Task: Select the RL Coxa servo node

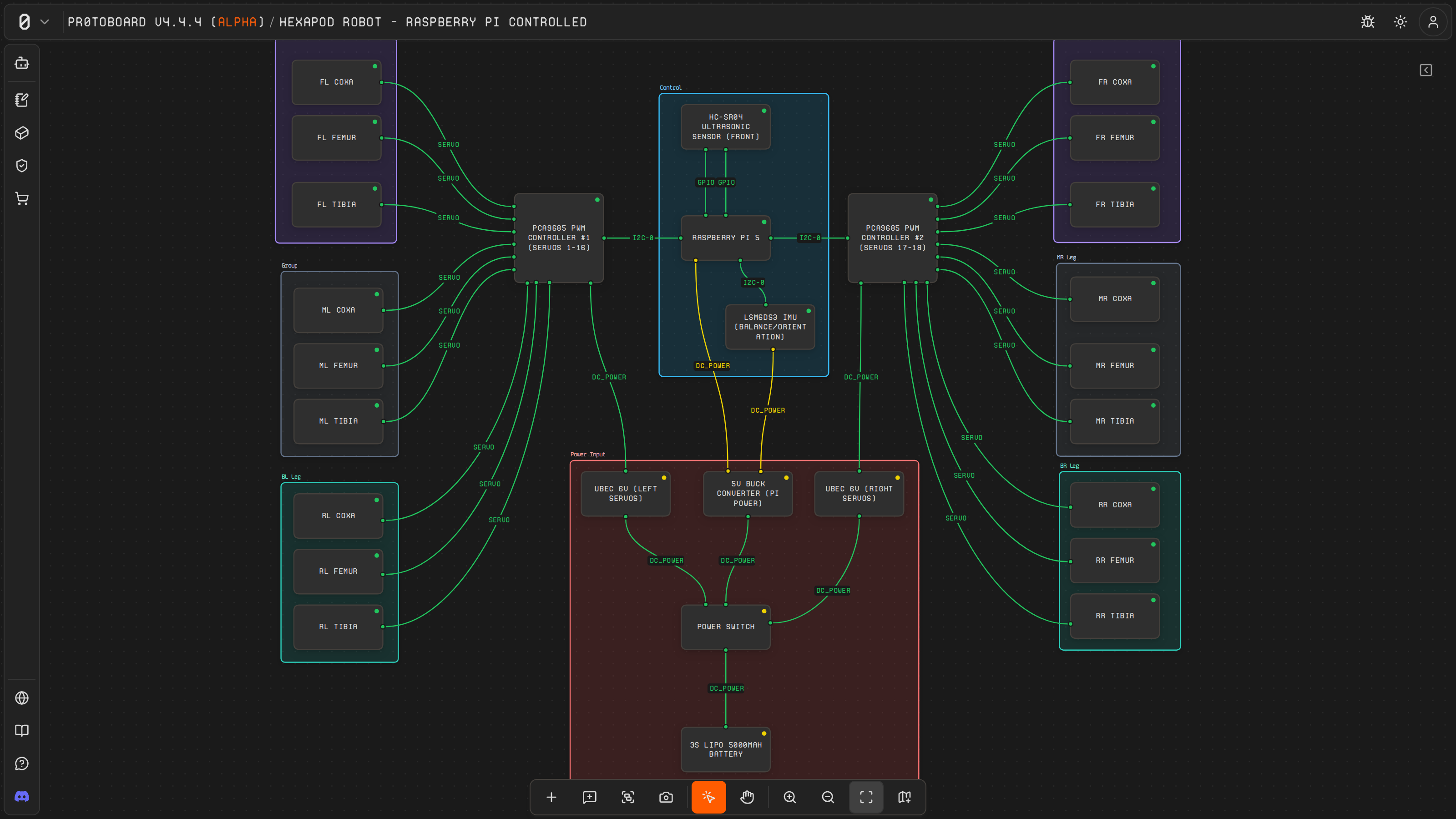Action: [338, 516]
